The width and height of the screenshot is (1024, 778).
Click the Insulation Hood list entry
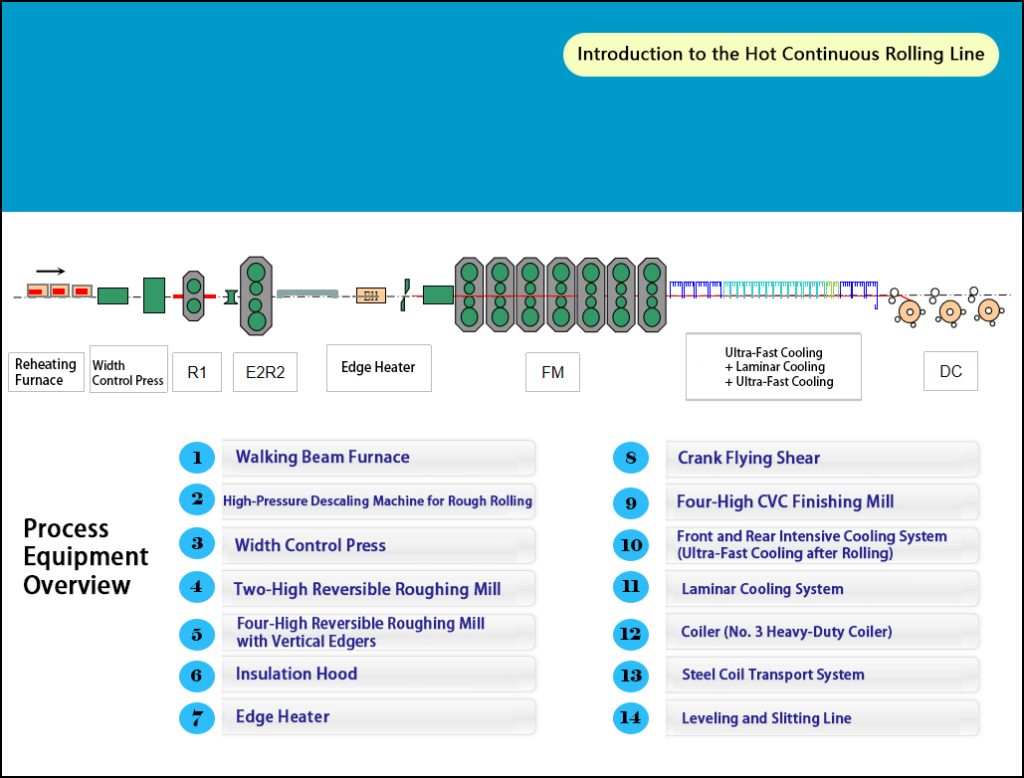click(x=379, y=674)
